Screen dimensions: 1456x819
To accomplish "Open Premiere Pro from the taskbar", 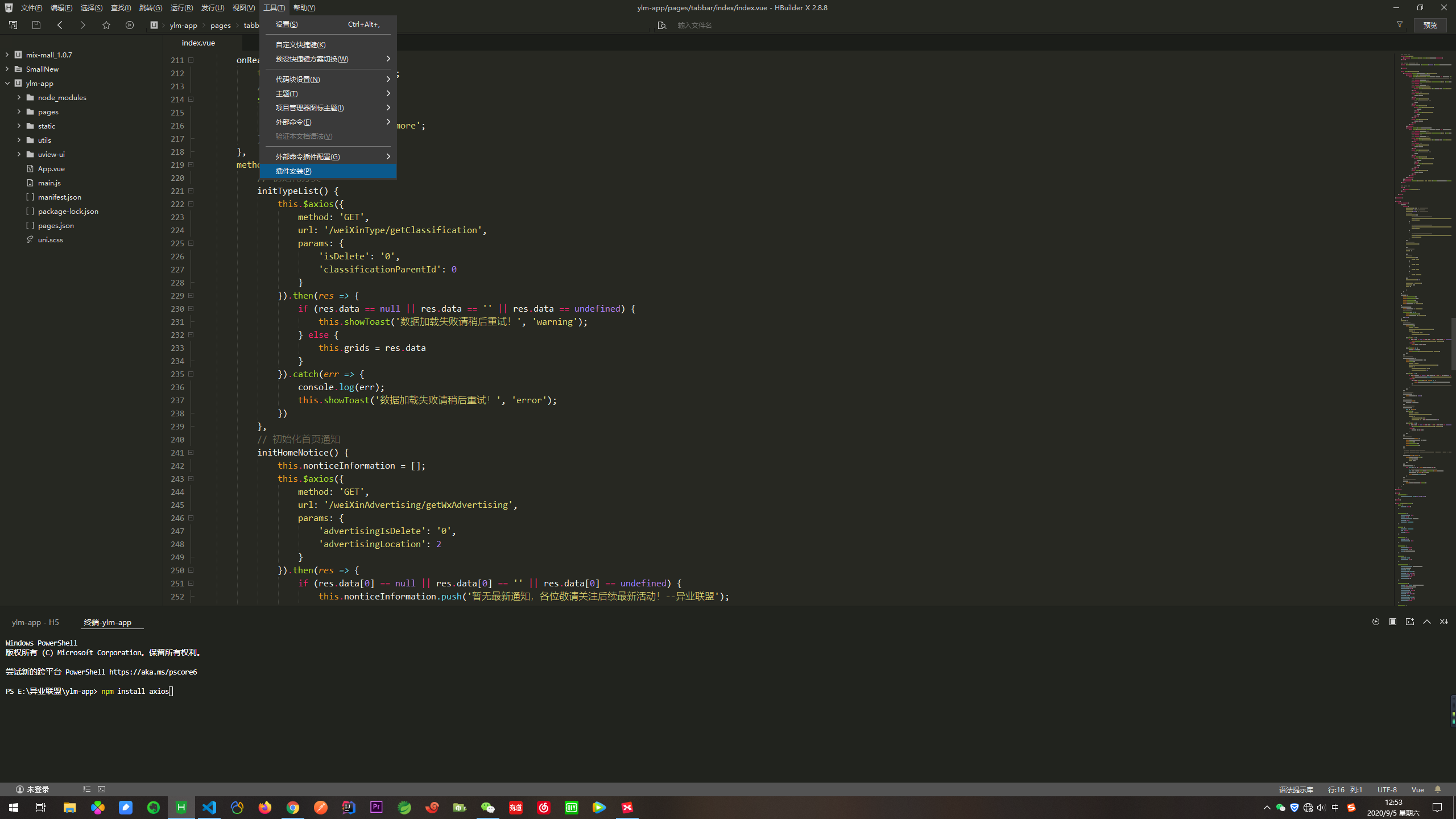I will coord(377,807).
